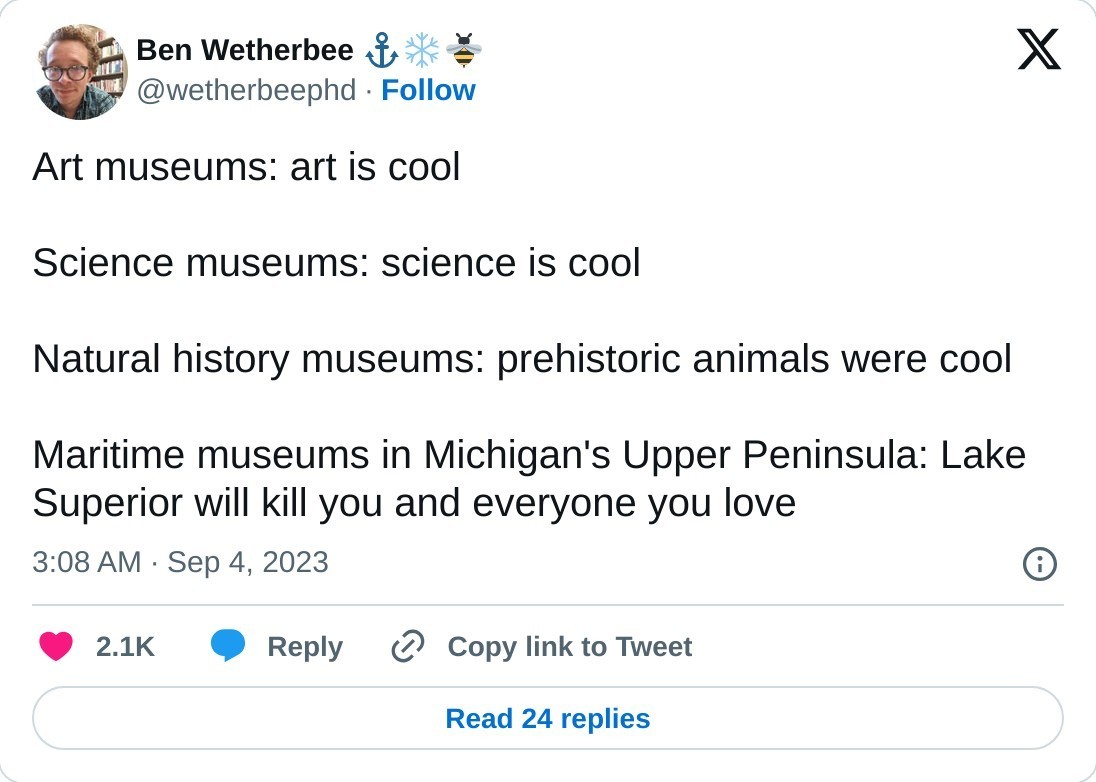
Task: Open the @wetherbeephd handle link
Action: (x=246, y=90)
